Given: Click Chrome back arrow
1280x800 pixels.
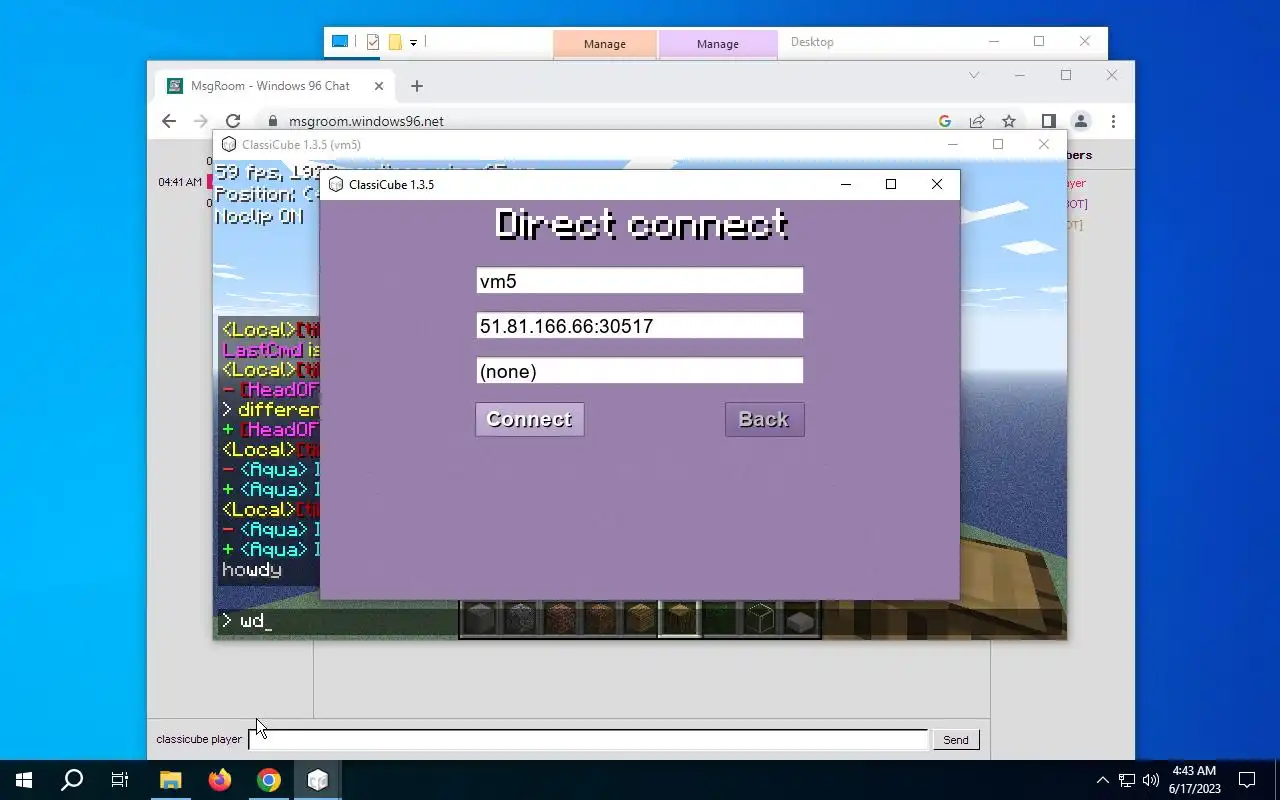Looking at the screenshot, I should pyautogui.click(x=169, y=121).
